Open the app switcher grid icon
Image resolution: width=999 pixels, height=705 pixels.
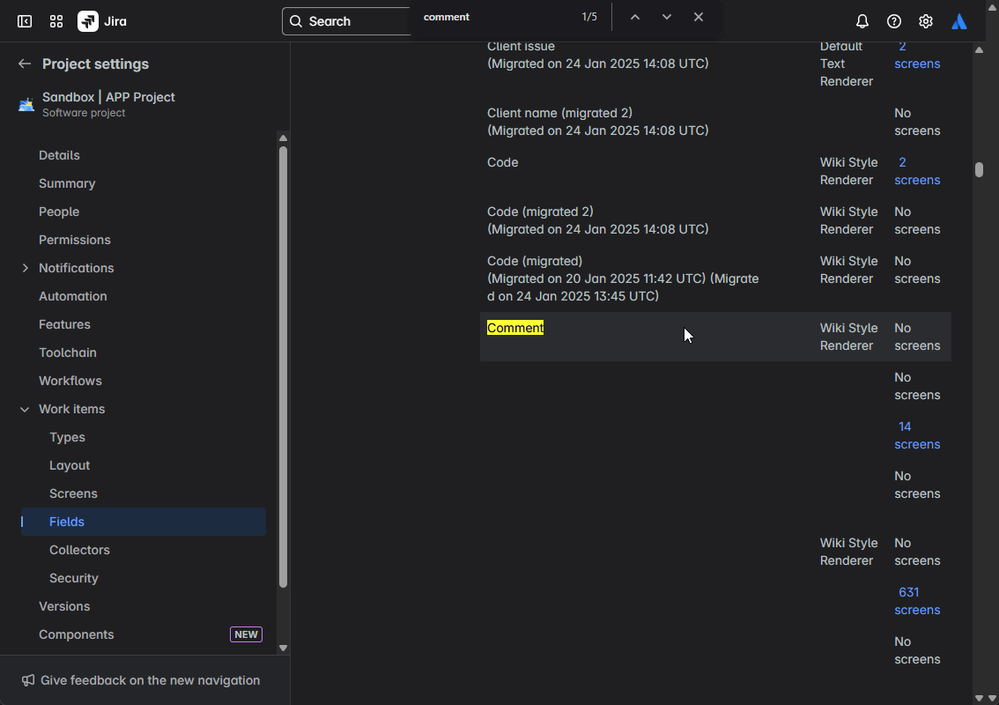pyautogui.click(x=56, y=21)
